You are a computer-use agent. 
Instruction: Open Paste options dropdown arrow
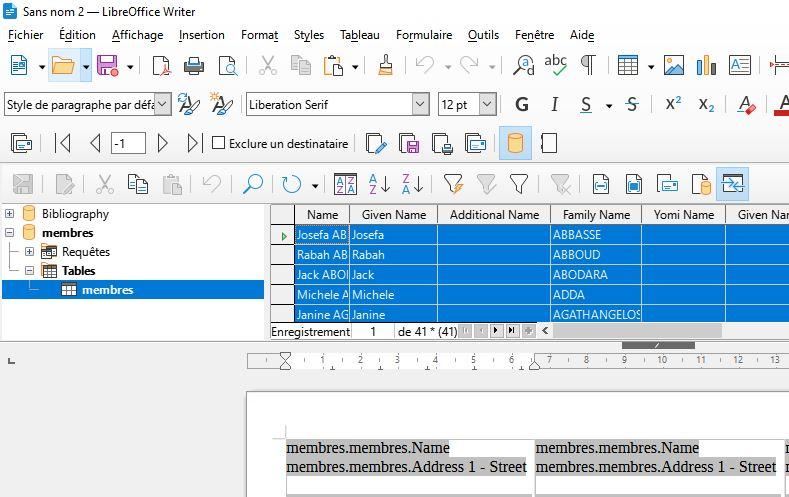point(355,66)
